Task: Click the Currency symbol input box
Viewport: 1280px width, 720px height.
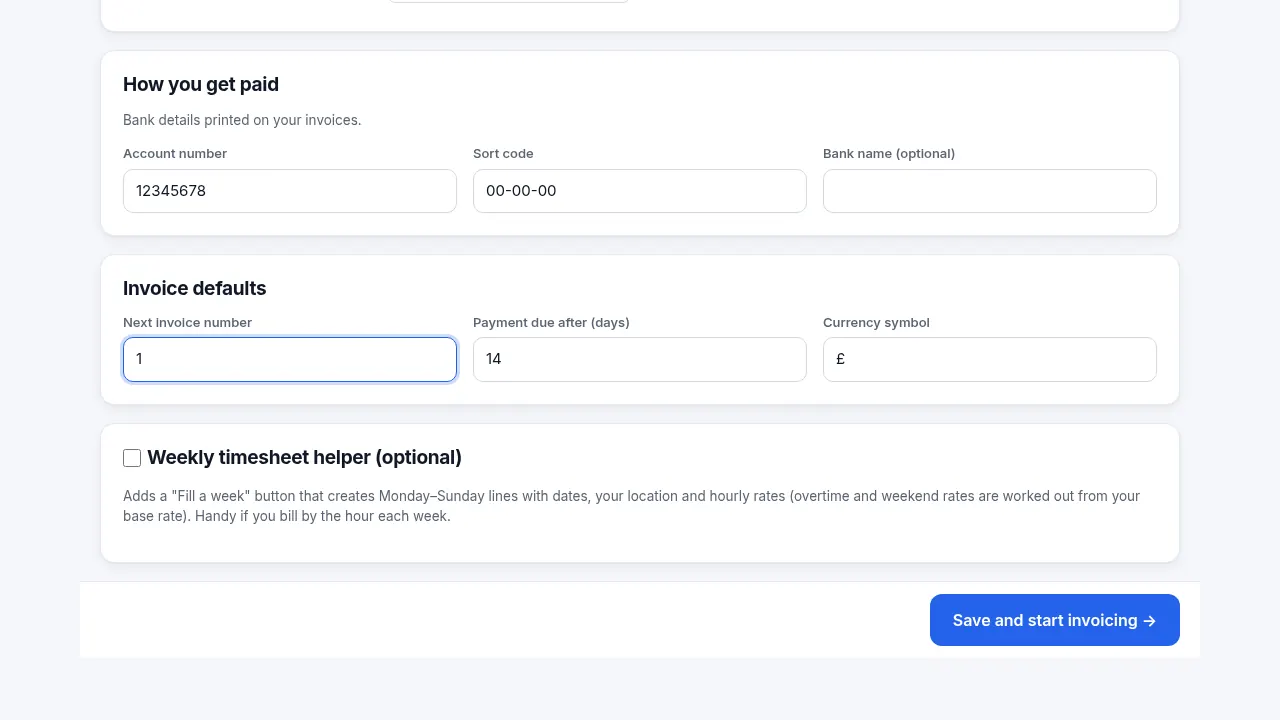Action: coord(990,359)
